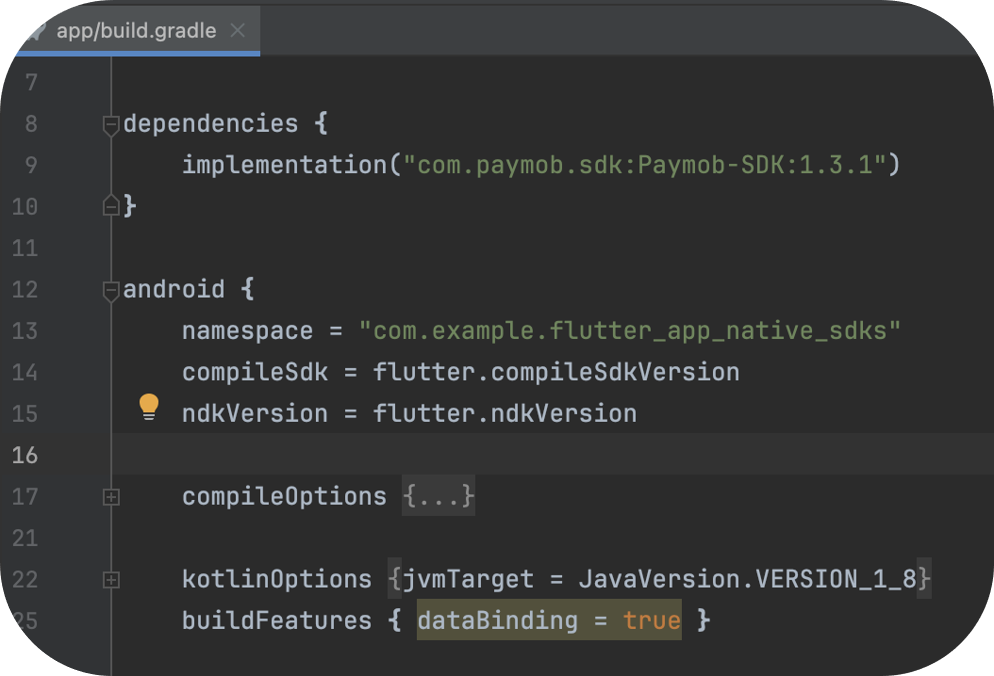Click JavaVersion.VERSION_1_8 in kotlinOptions
Screen dimensions: 994x676
coord(748,579)
